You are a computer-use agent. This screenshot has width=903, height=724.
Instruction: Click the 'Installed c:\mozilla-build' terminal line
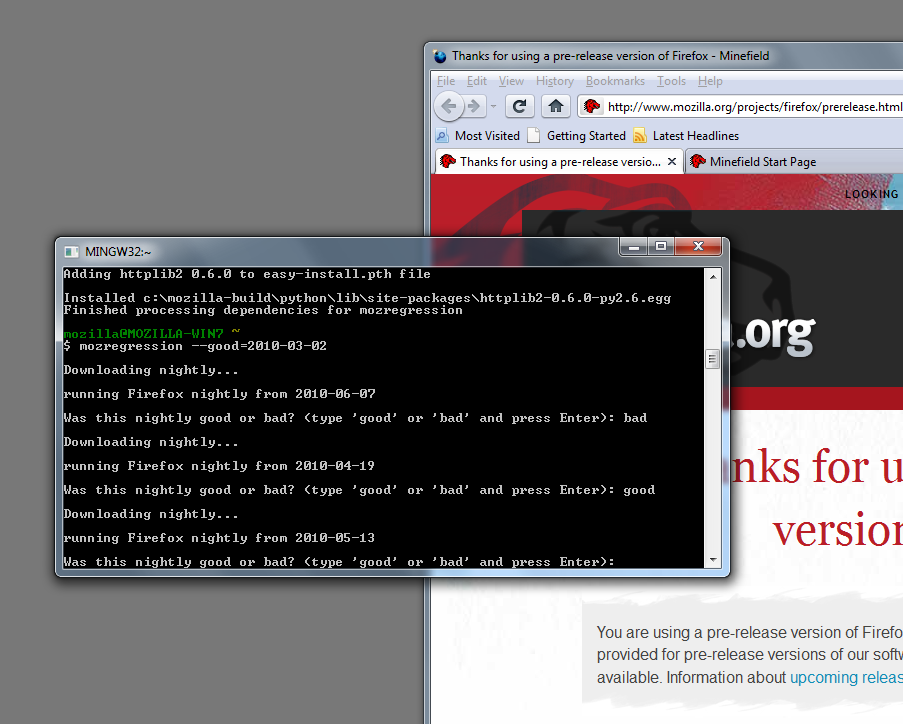tap(367, 298)
